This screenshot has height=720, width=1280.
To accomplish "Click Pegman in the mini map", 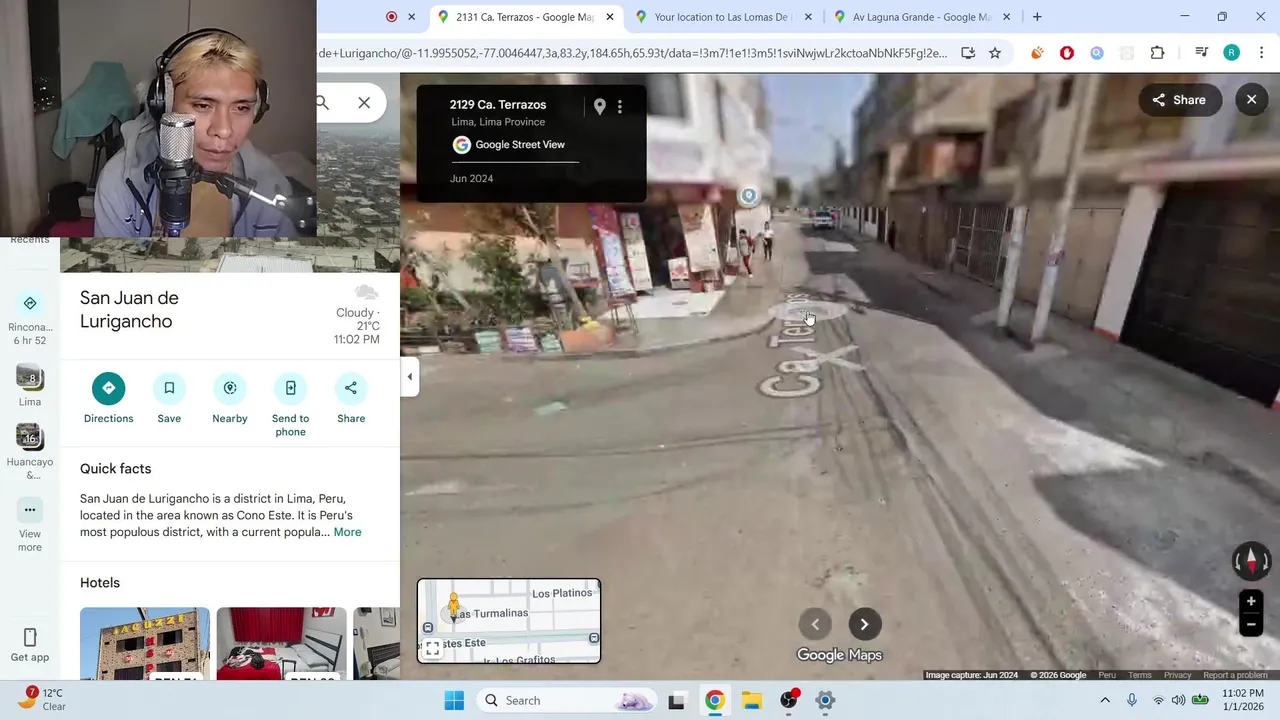I will point(453,605).
